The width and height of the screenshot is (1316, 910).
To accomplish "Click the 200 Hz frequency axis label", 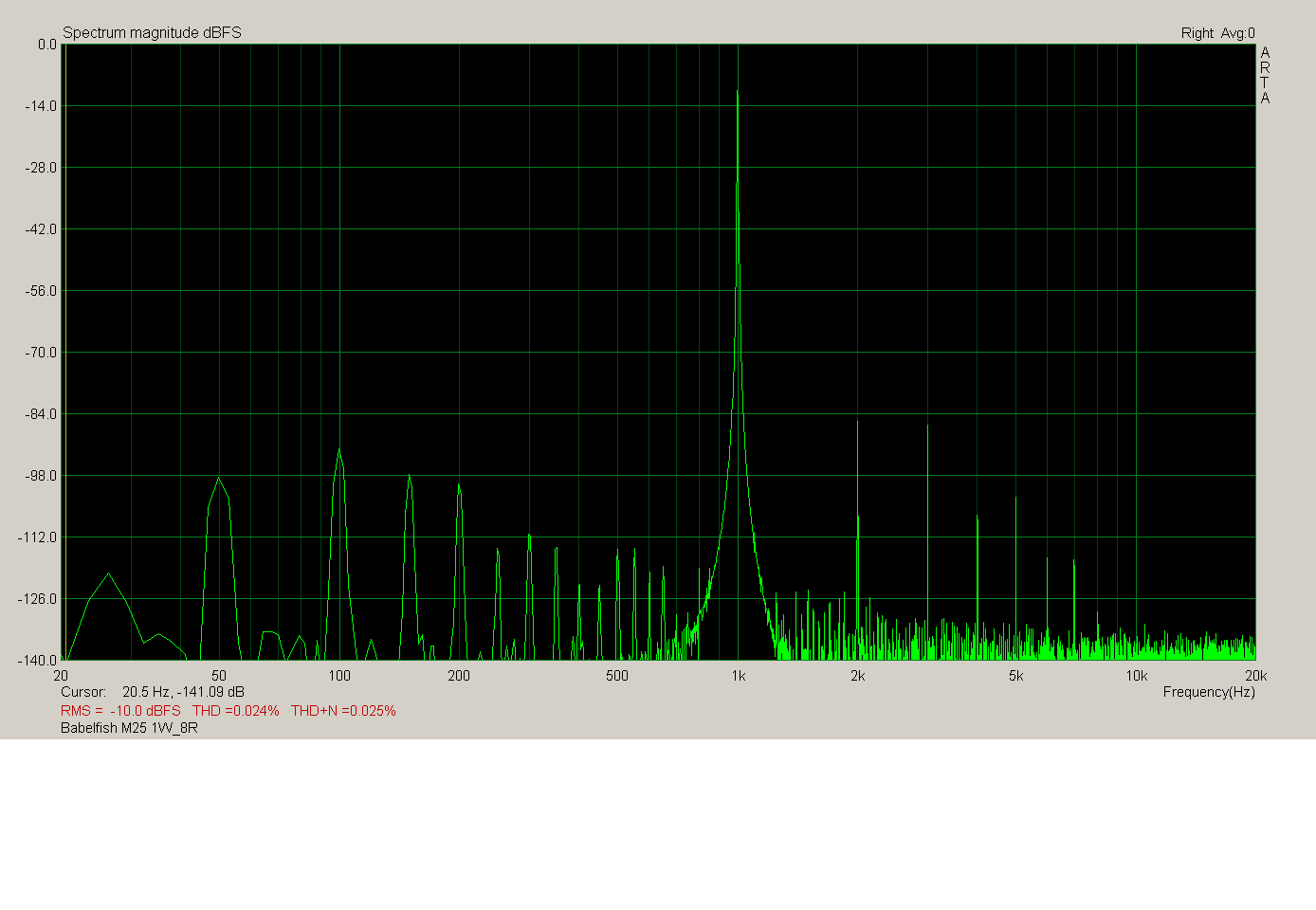I will point(459,676).
